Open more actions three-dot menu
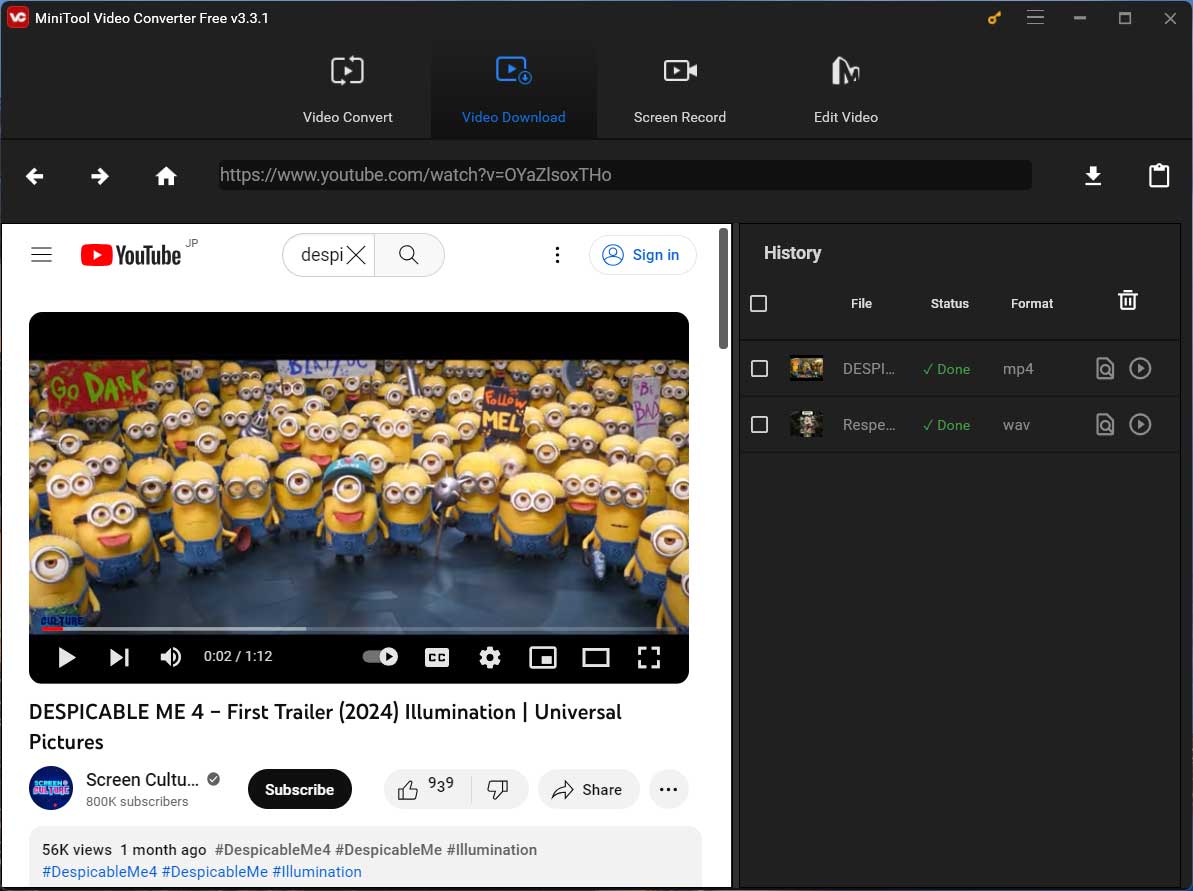 (668, 789)
